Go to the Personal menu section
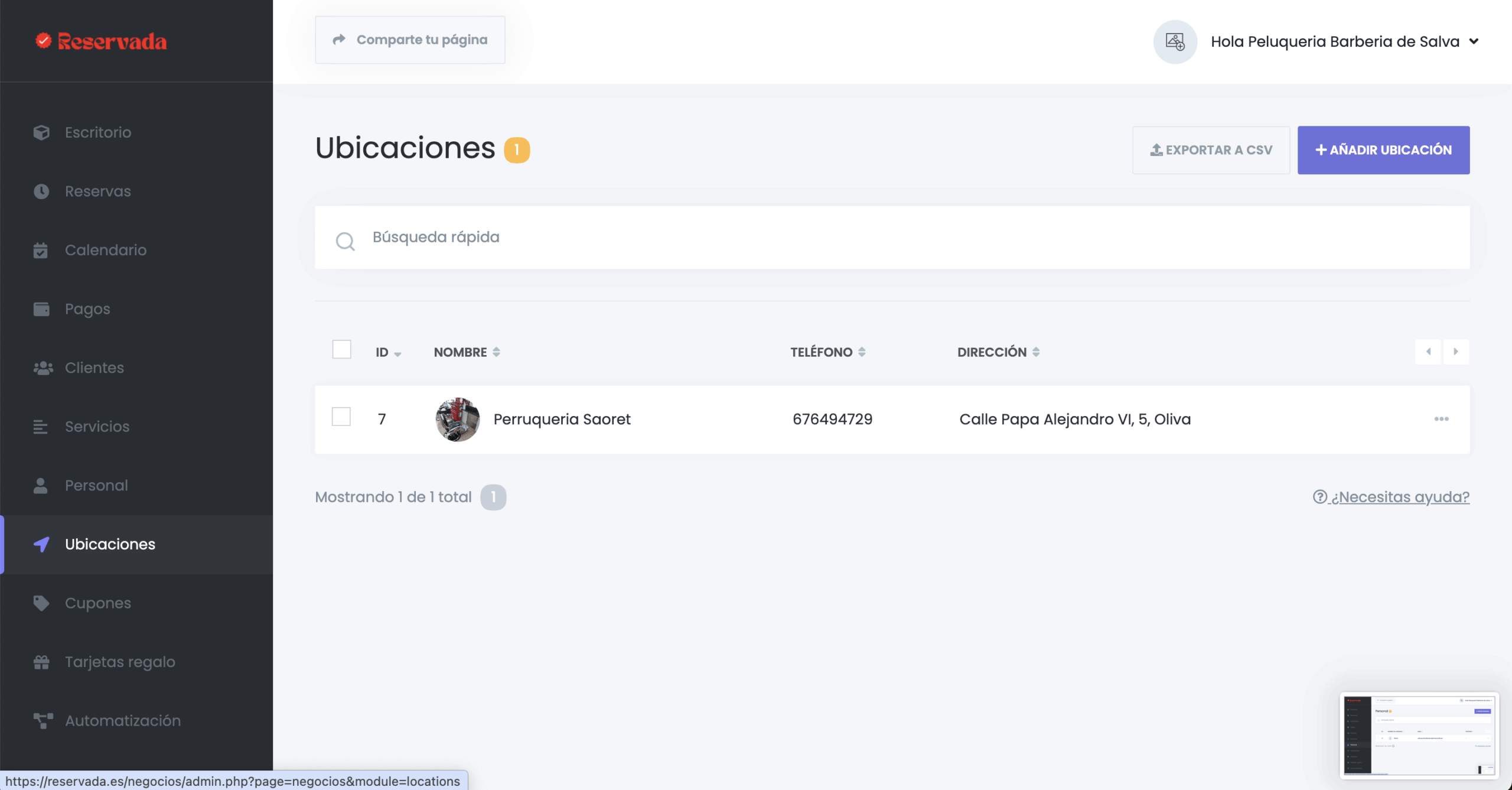Screen dimensions: 1512x790 (96, 485)
